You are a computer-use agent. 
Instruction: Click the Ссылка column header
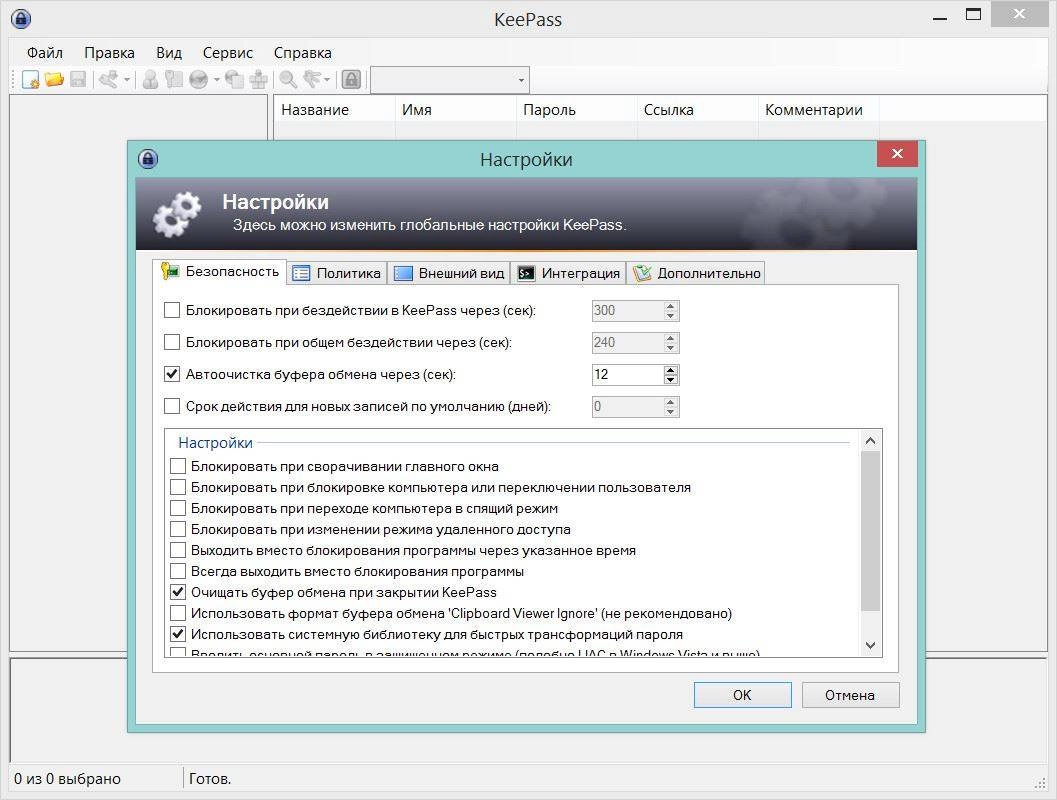click(697, 110)
